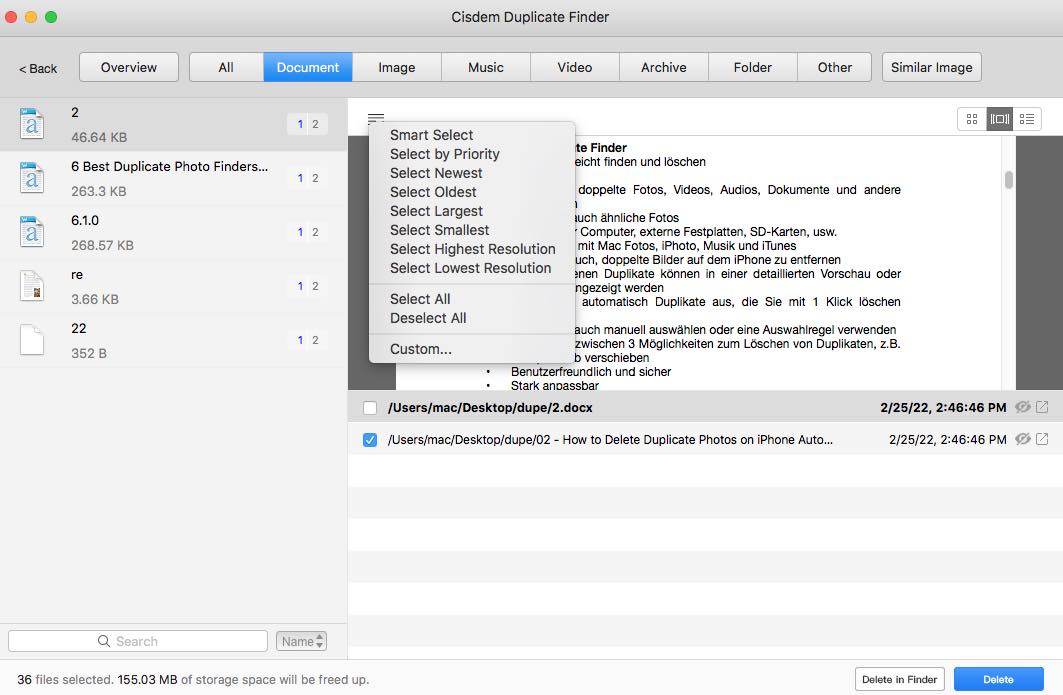Screen dimensions: 1063x695
Task: Open the Document tab
Action: click(308, 67)
